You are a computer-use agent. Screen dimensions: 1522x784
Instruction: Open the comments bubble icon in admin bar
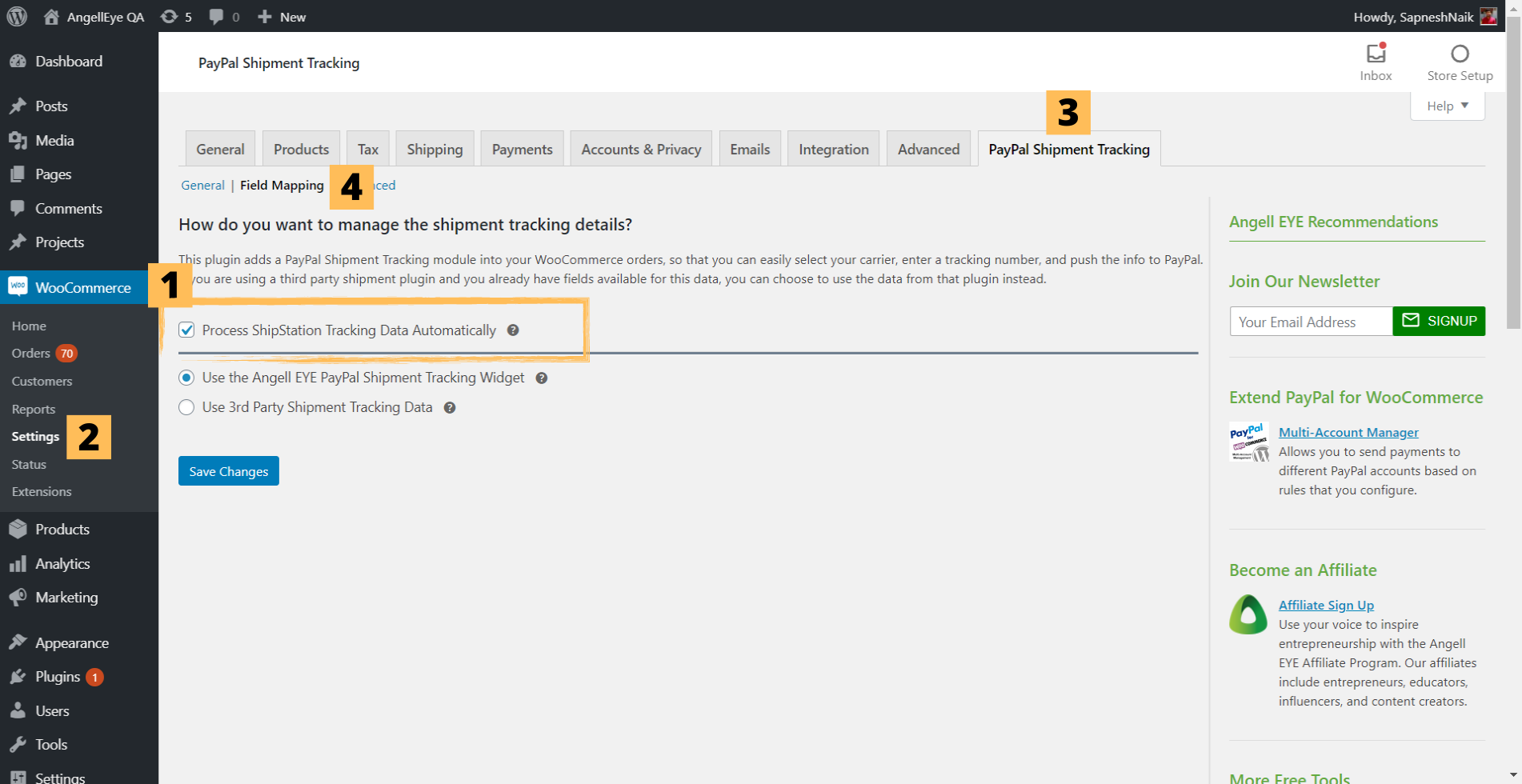coord(216,16)
